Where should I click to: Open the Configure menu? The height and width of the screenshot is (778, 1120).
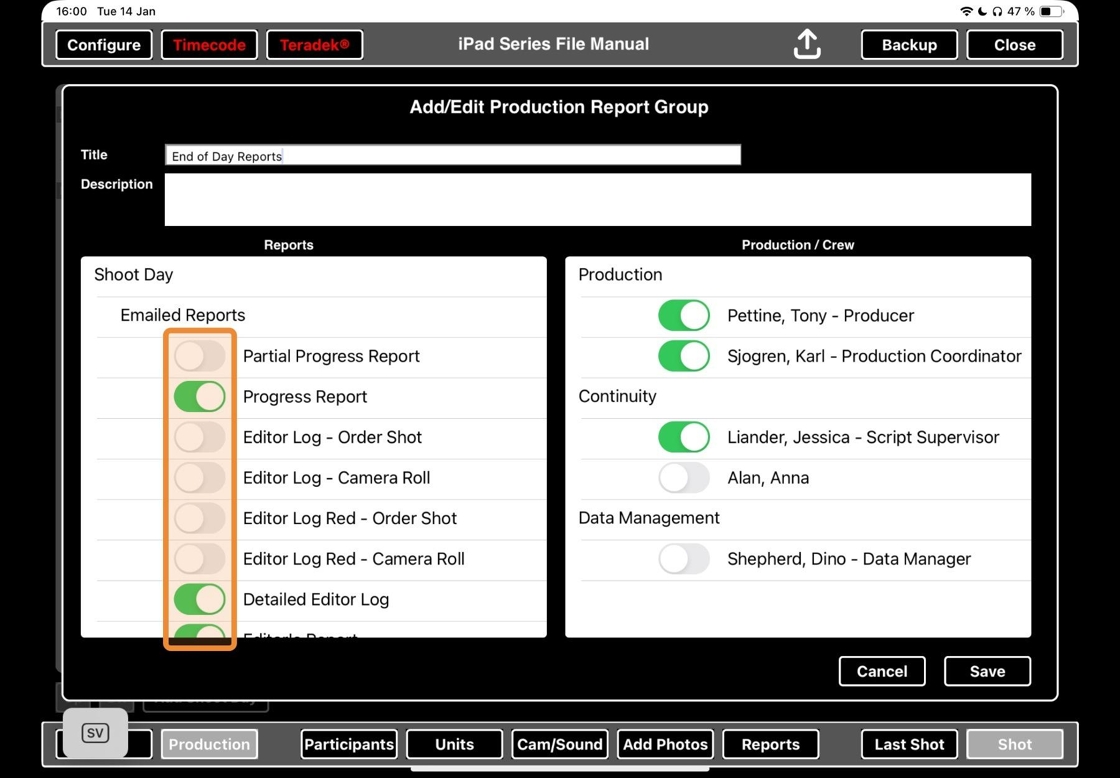tap(104, 45)
